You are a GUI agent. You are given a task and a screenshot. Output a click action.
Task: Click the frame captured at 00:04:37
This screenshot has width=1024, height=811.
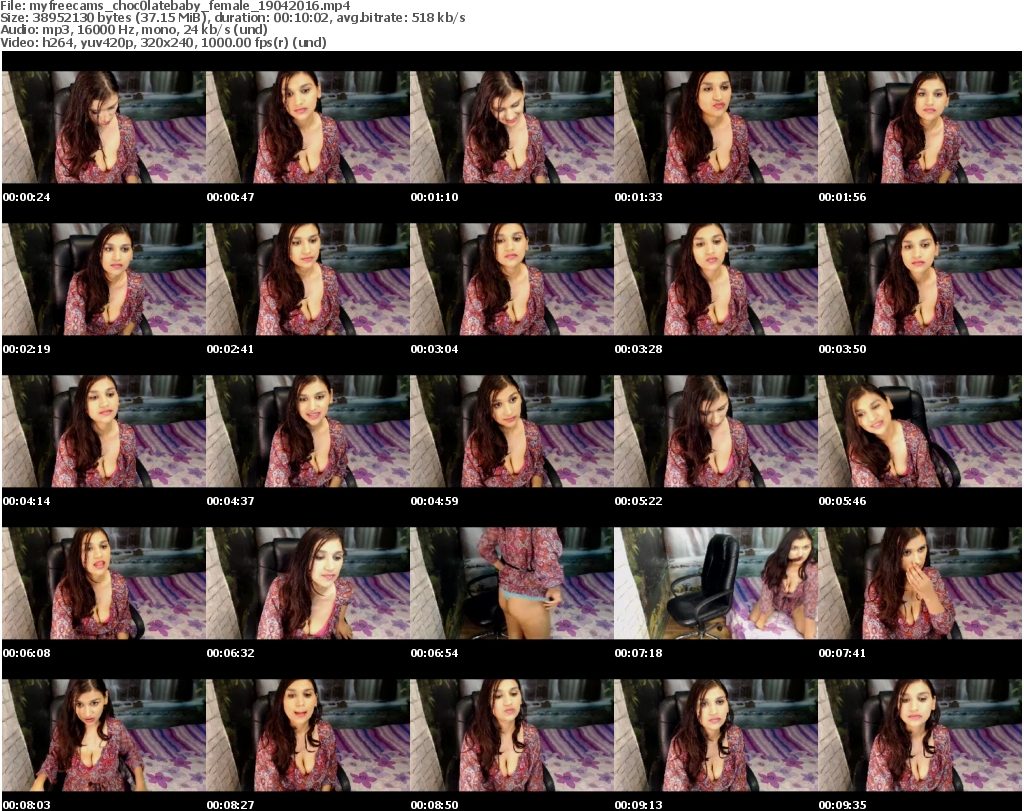[308, 431]
